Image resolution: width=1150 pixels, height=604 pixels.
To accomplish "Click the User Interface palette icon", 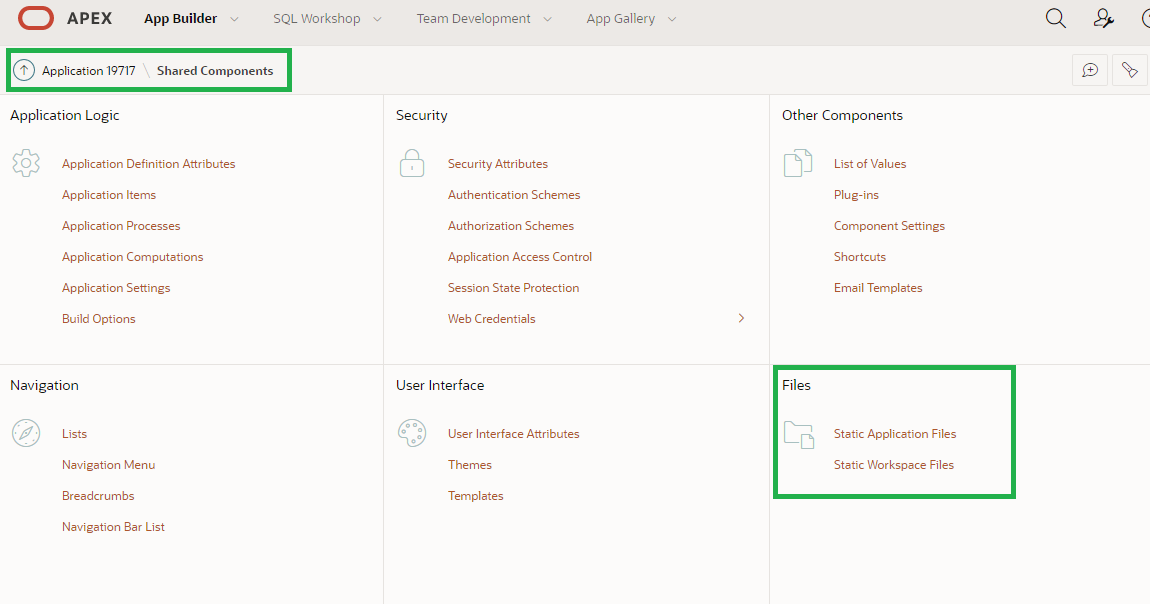I will tap(412, 433).
